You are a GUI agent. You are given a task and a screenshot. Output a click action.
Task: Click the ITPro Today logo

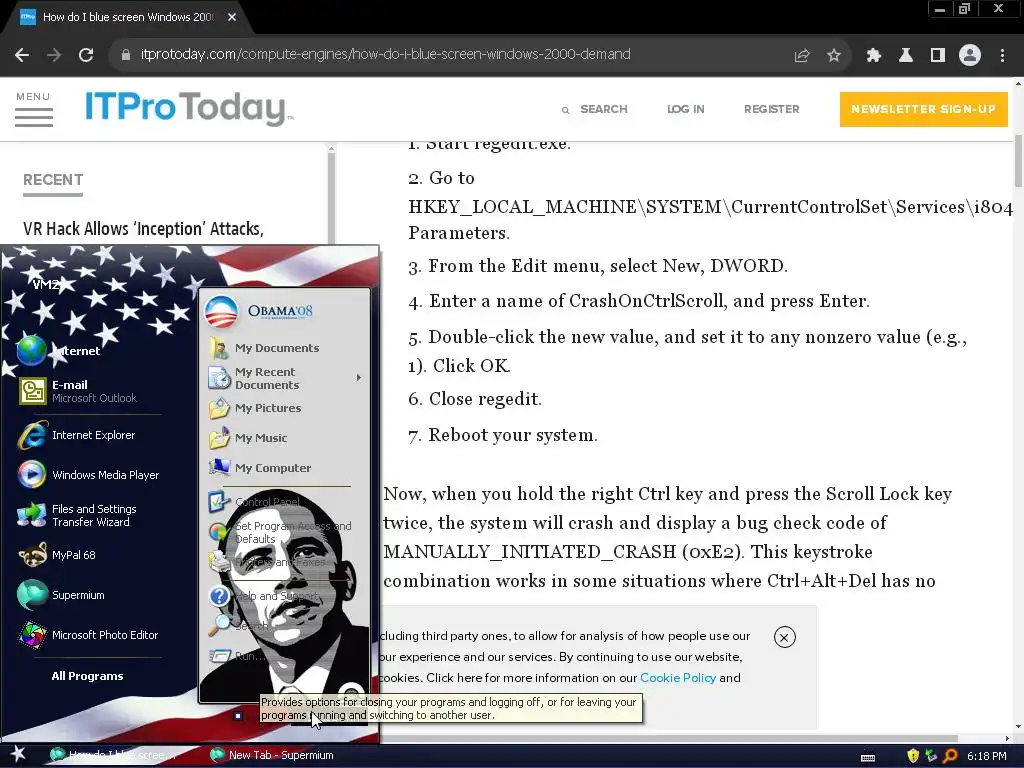[x=189, y=108]
